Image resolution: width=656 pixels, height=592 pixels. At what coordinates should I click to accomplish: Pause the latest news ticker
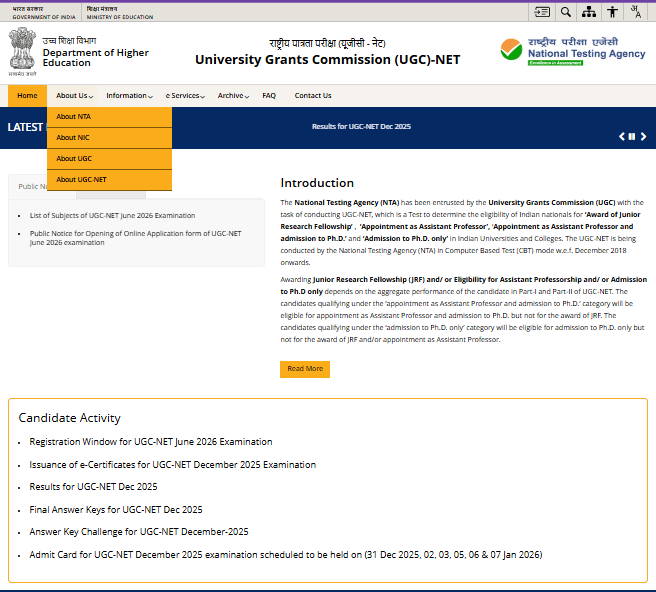[632, 136]
